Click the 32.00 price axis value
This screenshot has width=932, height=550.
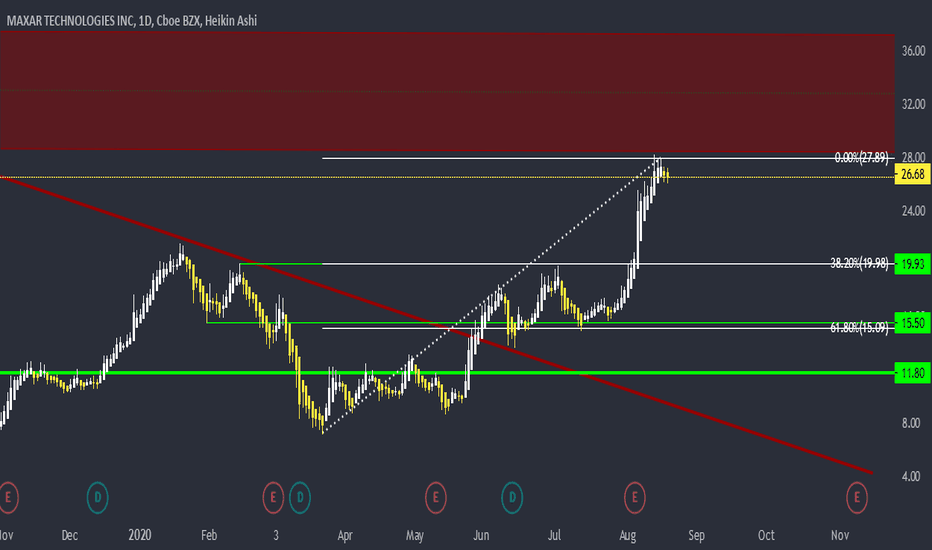913,105
